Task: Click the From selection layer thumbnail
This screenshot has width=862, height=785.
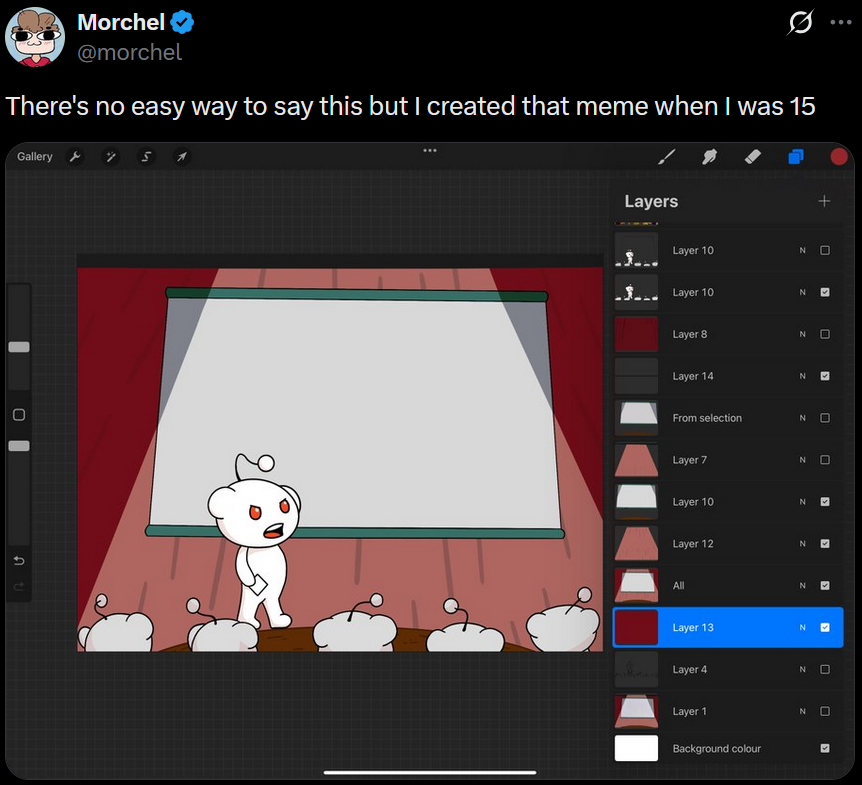Action: tap(636, 418)
